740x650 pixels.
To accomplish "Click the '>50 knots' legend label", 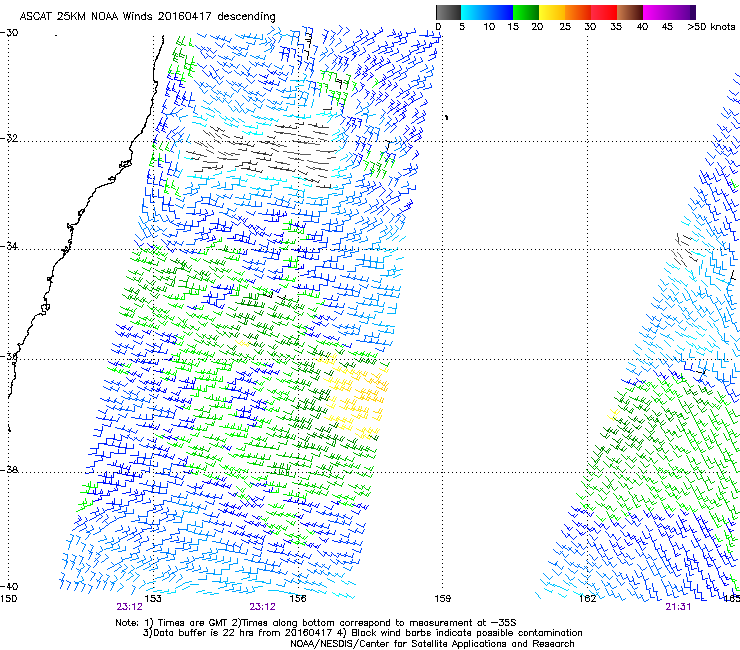I will click(711, 27).
